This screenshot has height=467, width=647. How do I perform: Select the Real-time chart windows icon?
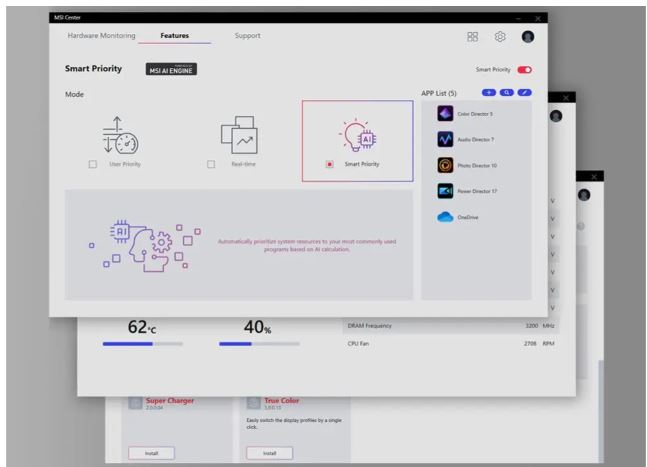tap(239, 135)
